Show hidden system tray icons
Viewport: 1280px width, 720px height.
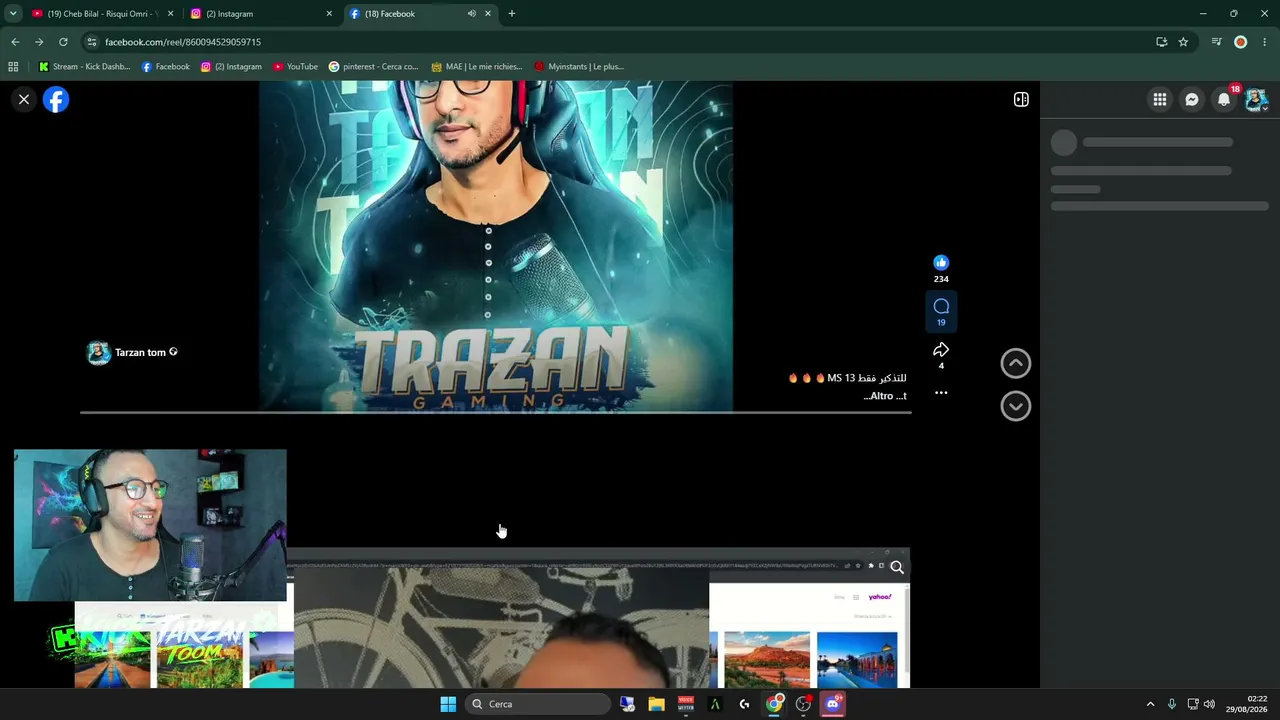pyautogui.click(x=1150, y=704)
